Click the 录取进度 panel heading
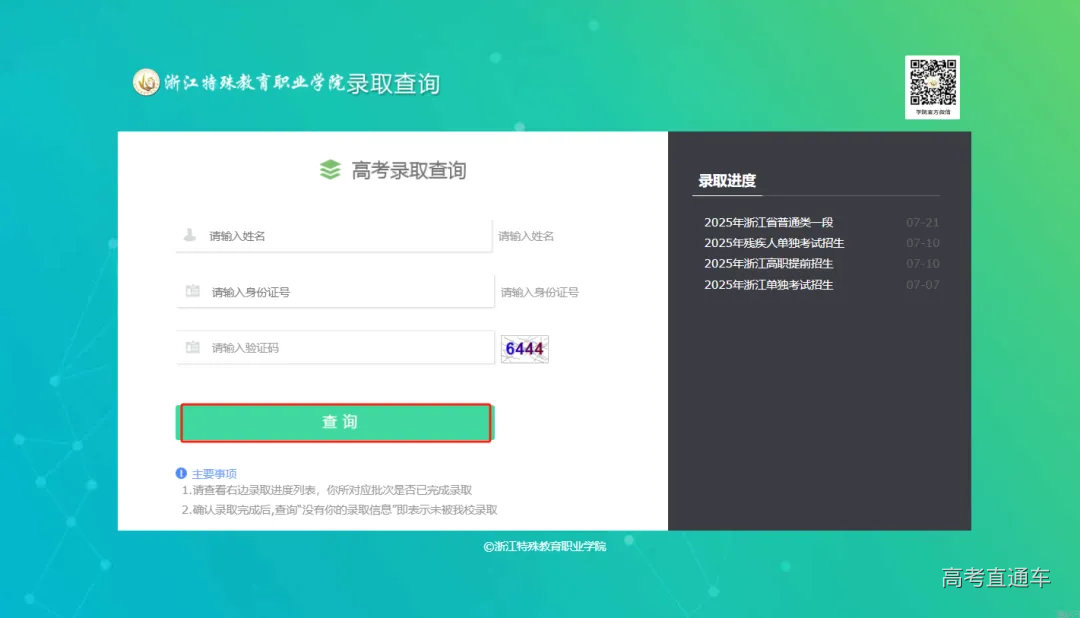Screen dimensions: 1080x618 (727, 180)
